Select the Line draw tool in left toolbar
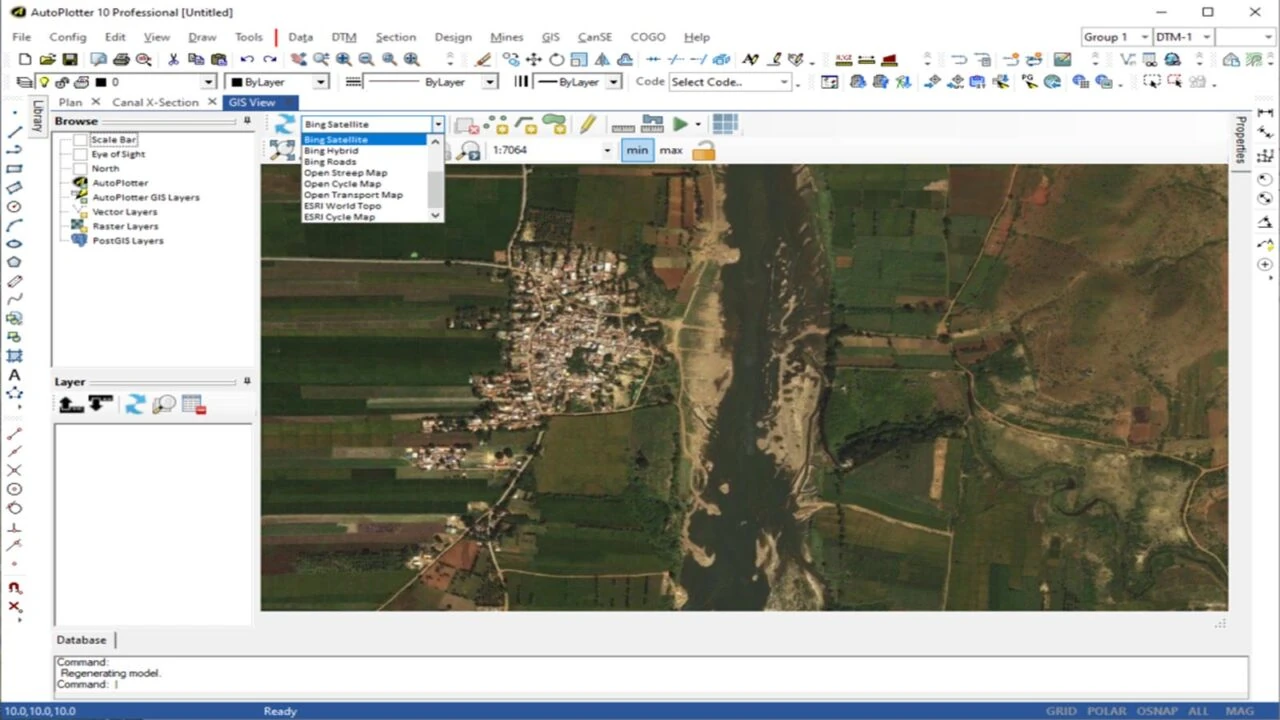 click(x=15, y=131)
